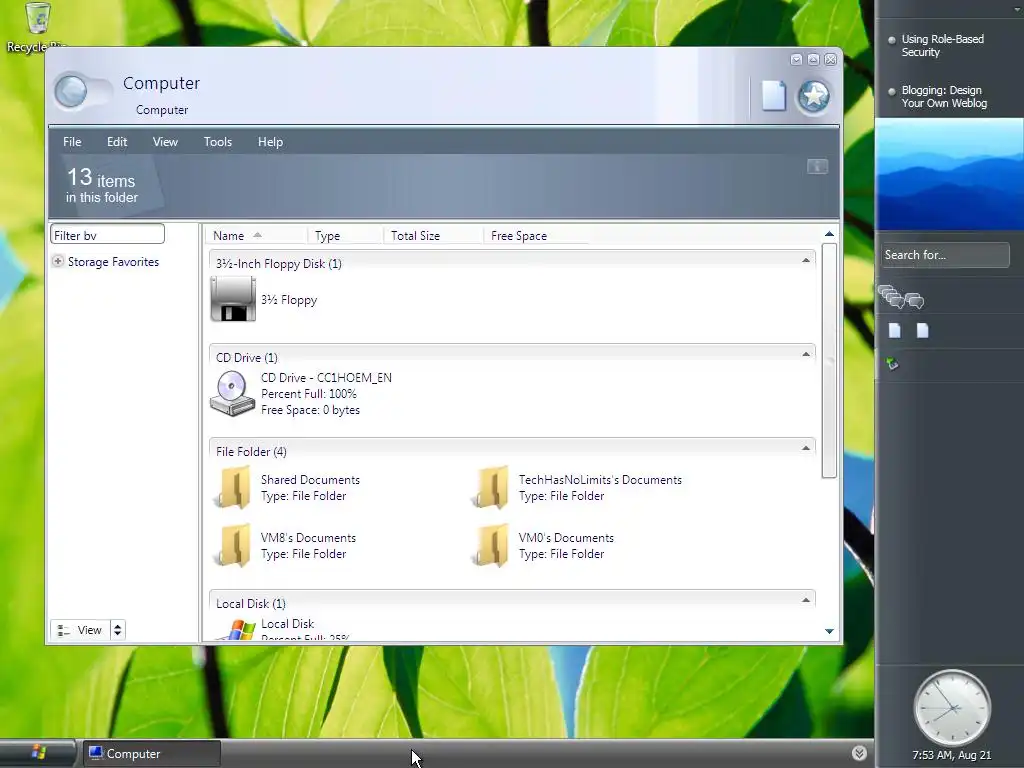Click the round chevron icon at taskbar right end

pos(859,753)
